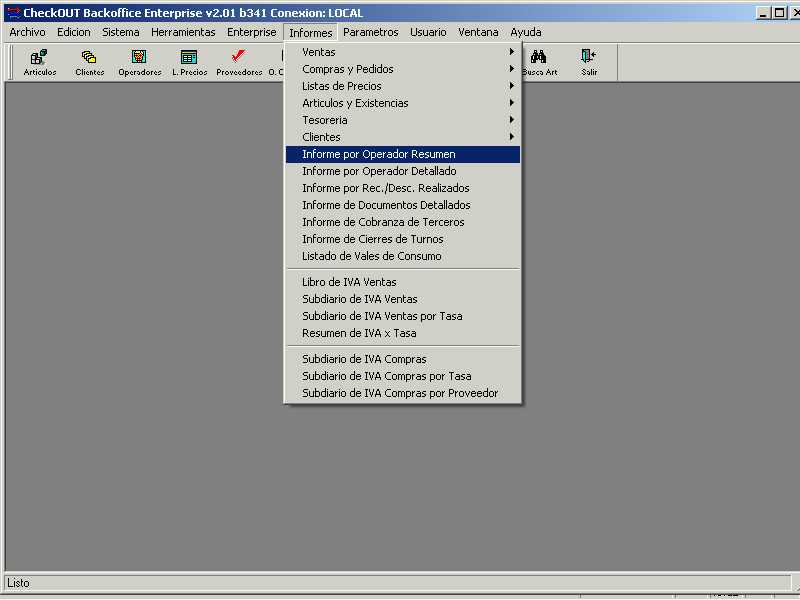Viewport: 800px width, 600px height.
Task: Open Informe de Cierres de Turnos
Action: (x=403, y=239)
